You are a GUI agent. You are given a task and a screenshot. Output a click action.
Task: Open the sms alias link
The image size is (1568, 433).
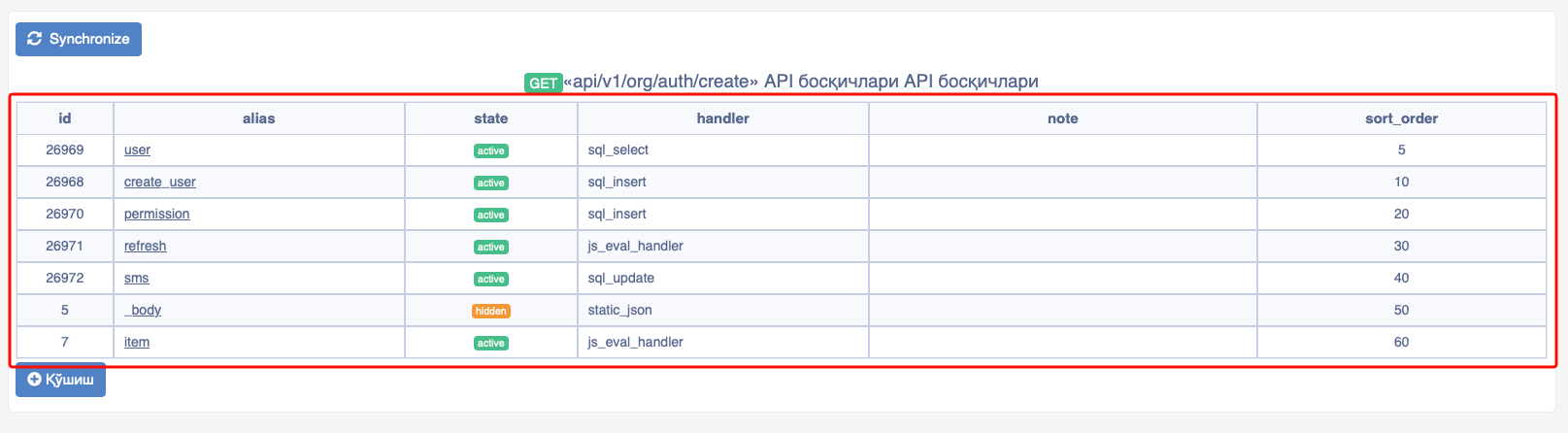tap(137, 278)
